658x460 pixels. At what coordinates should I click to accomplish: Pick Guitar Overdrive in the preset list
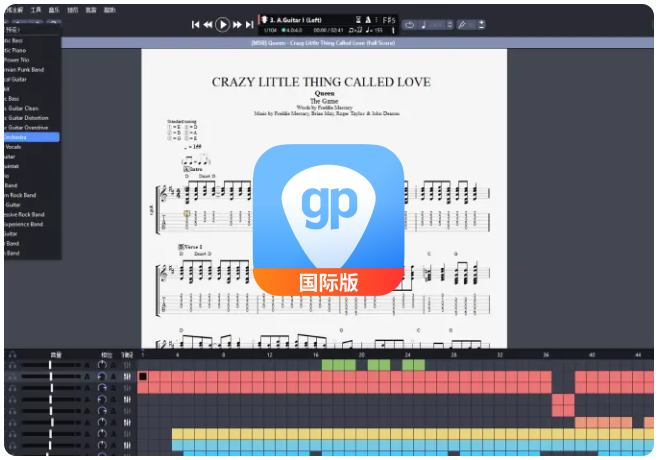click(x=30, y=127)
